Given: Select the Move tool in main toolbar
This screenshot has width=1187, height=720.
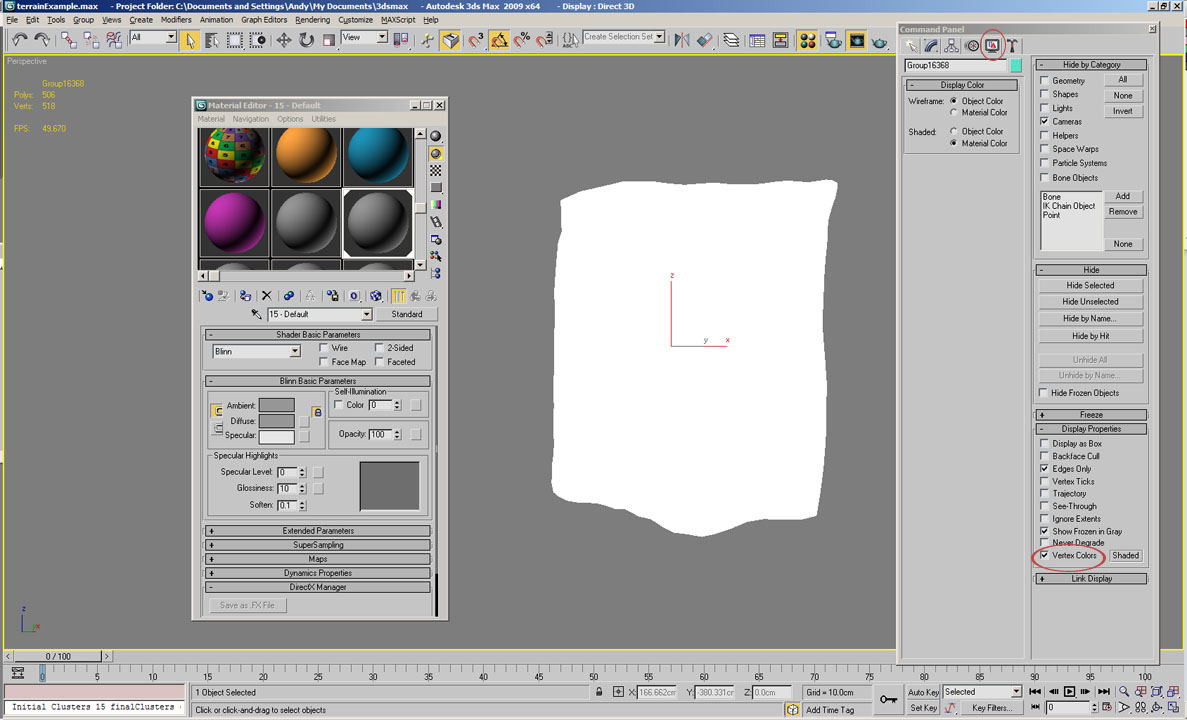Looking at the screenshot, I should 284,40.
